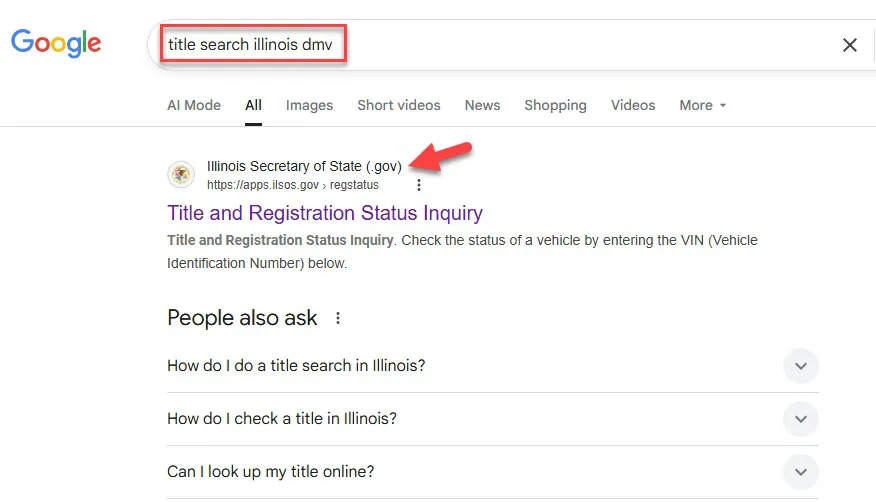876x502 pixels.
Task: Go to the Shopping tab
Action: 555,105
